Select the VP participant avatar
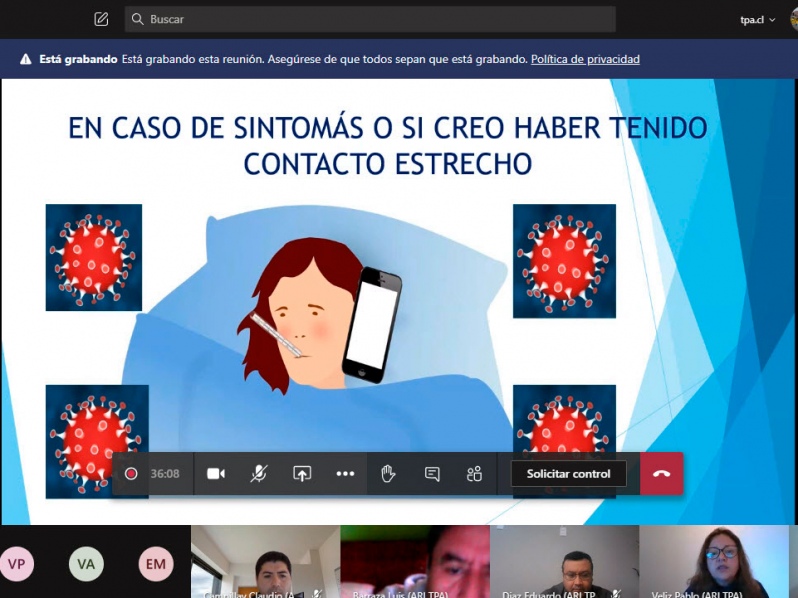This screenshot has width=798, height=598. tap(17, 564)
